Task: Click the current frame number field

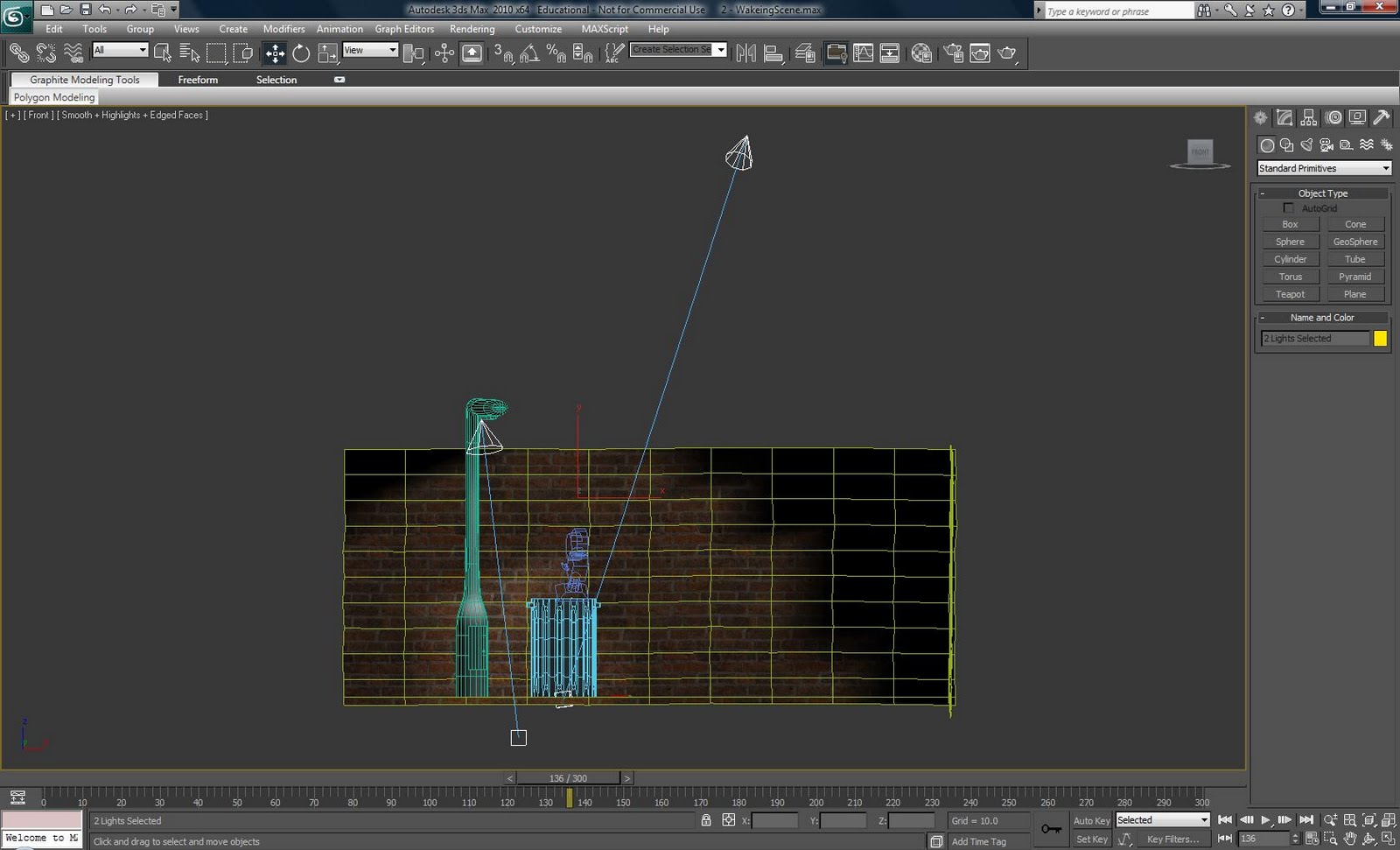Action: [x=1262, y=838]
